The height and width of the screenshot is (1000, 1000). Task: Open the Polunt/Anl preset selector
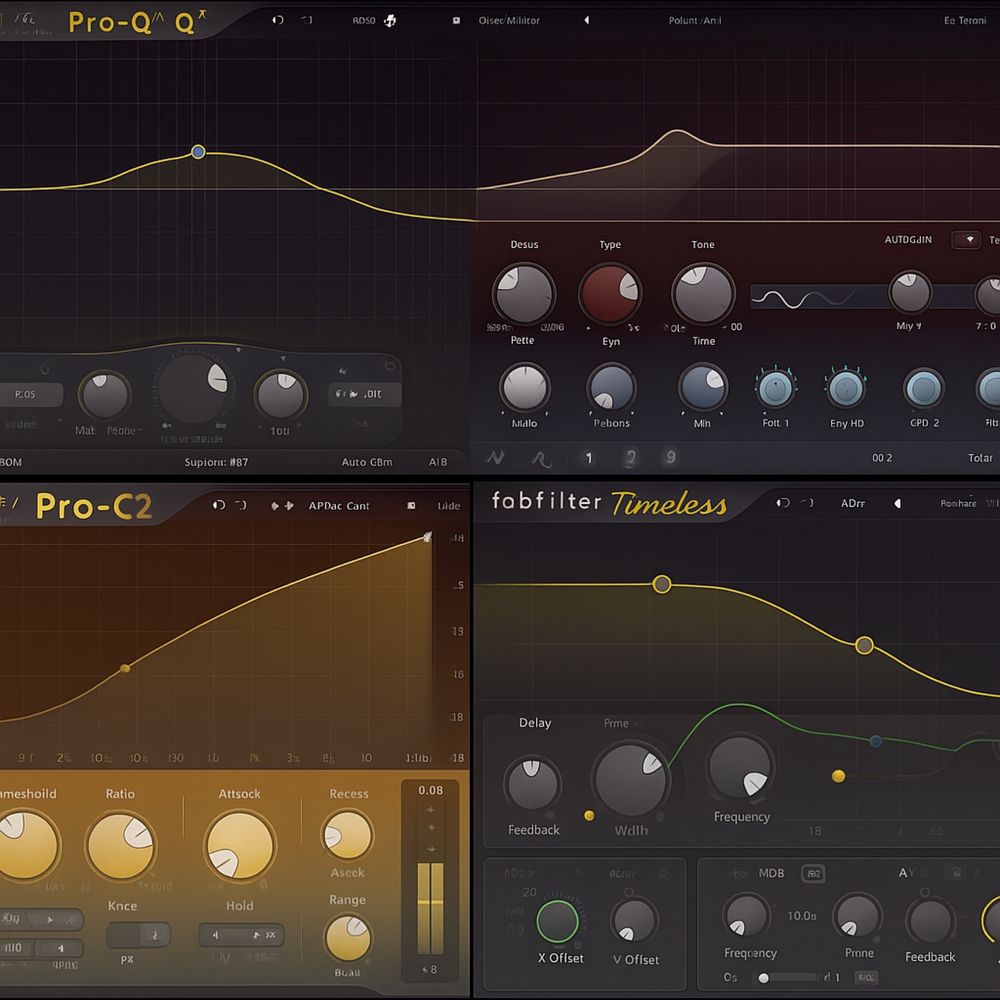coord(695,20)
